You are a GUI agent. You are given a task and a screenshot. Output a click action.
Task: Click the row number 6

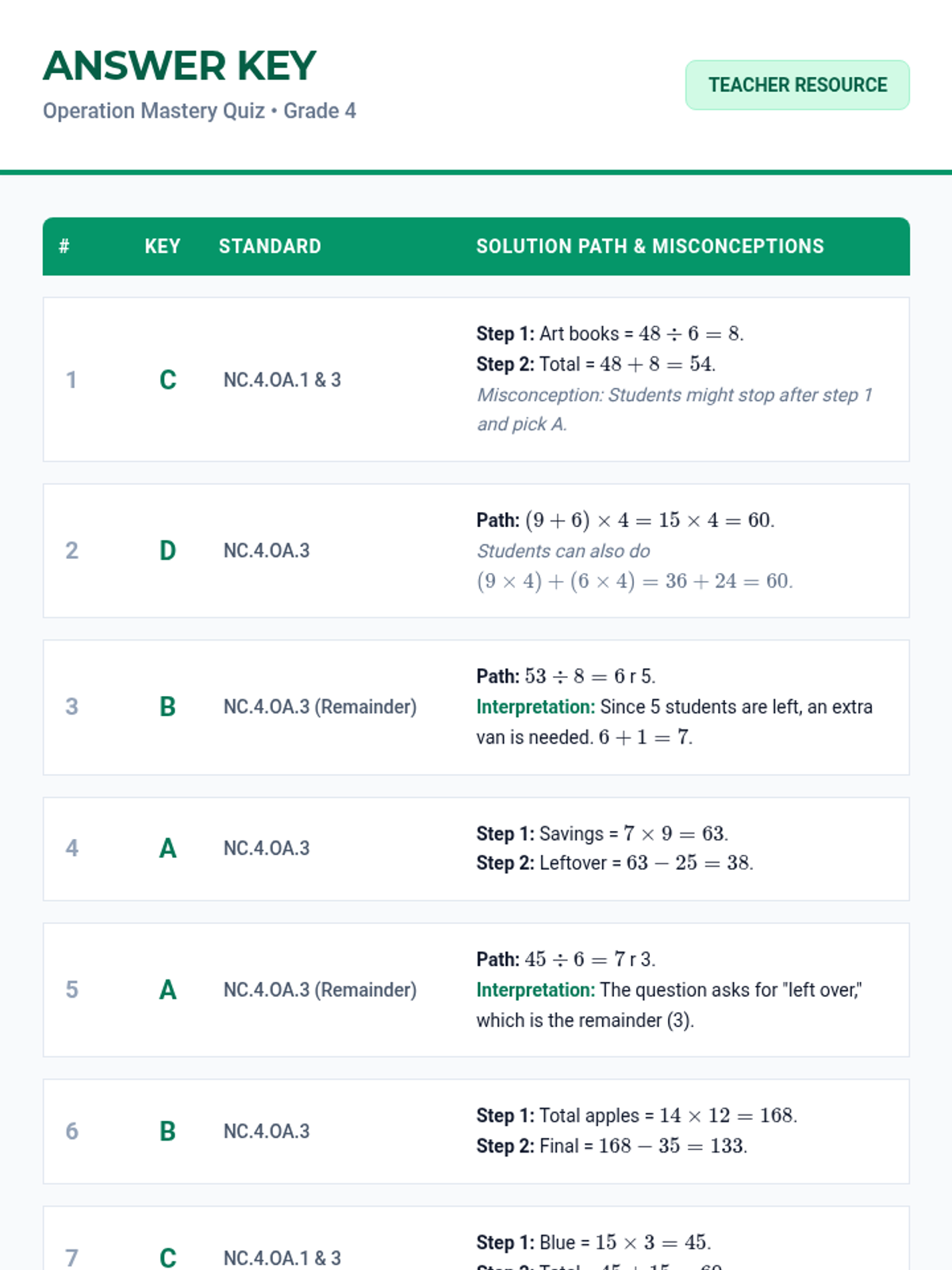pos(71,1131)
